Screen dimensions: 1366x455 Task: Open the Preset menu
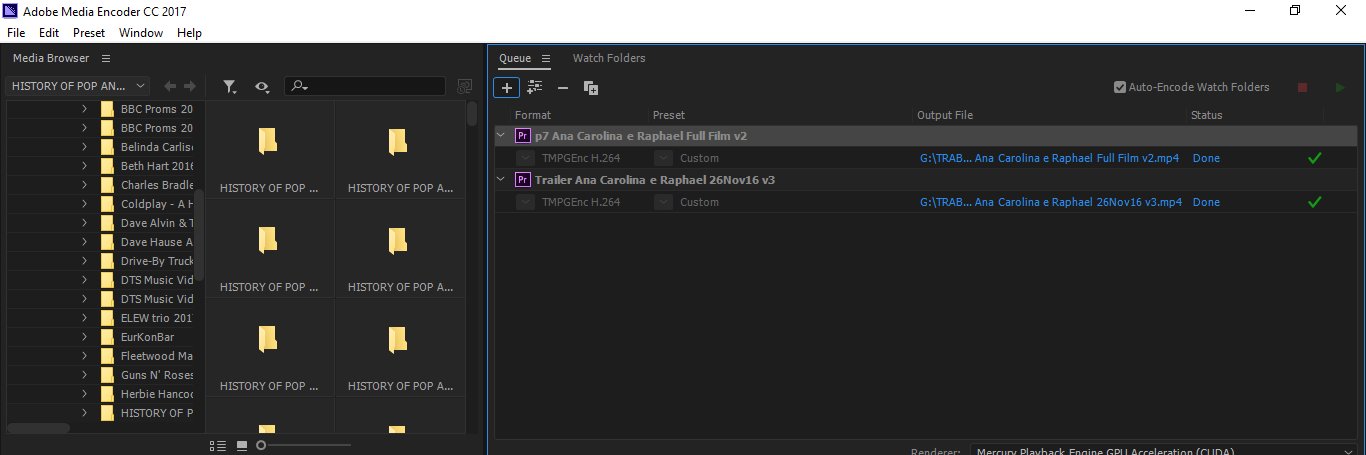click(x=89, y=33)
